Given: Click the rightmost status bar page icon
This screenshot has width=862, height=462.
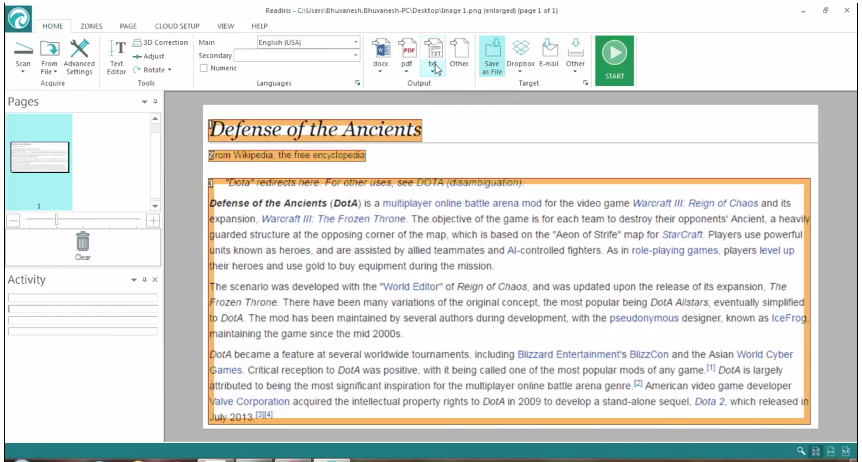Looking at the screenshot, I should [846, 452].
